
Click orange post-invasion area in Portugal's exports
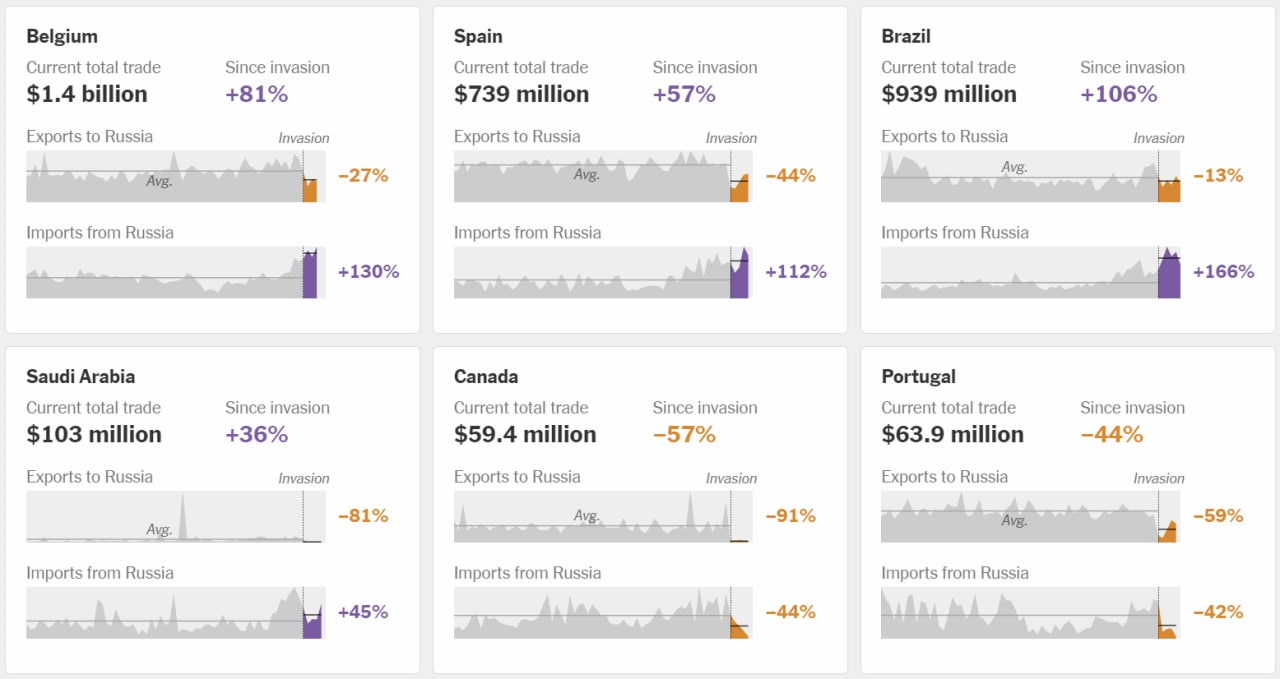click(x=1168, y=534)
